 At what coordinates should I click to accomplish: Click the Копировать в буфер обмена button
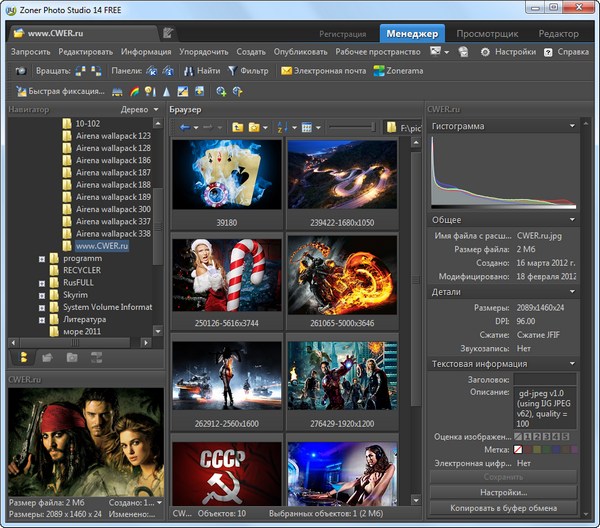tap(503, 509)
